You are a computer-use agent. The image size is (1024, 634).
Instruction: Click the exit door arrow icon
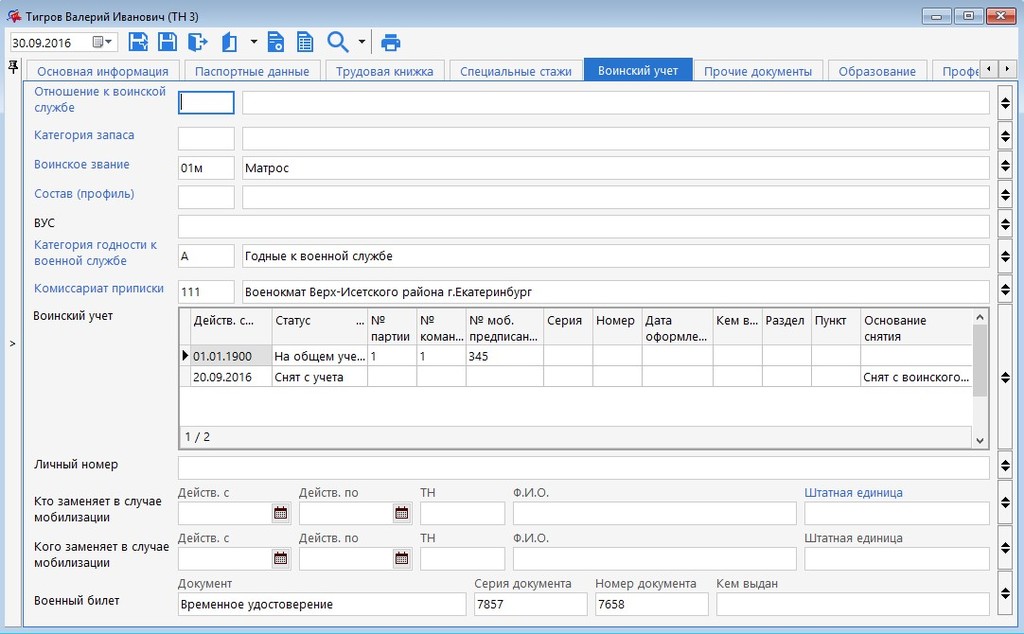coord(197,42)
